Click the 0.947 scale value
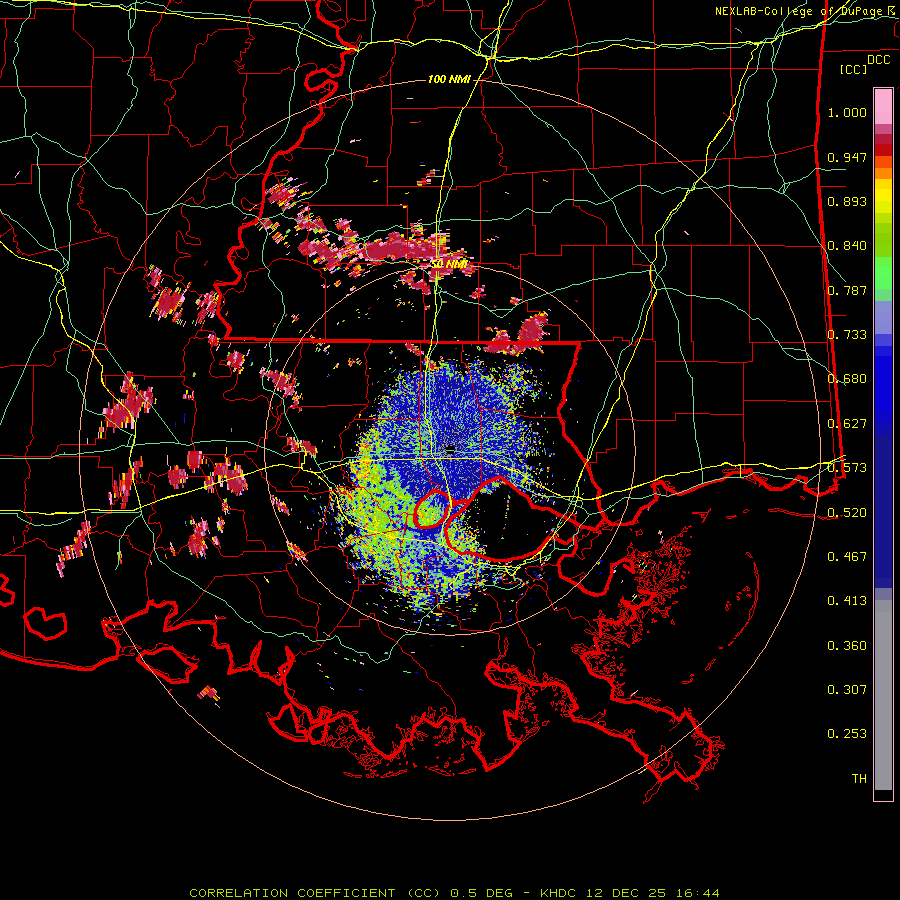The height and width of the screenshot is (900, 900). tap(847, 157)
